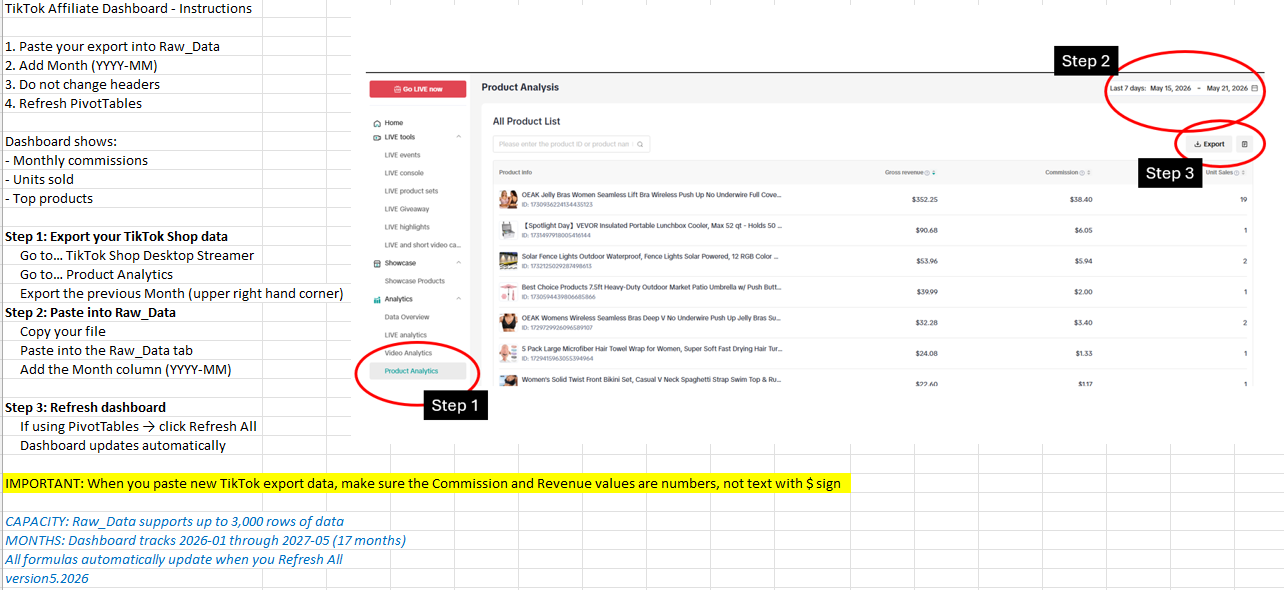Select 'TikTok Affiliate Dashboard - Instructions' cell
The image size is (1284, 590).
click(128, 8)
